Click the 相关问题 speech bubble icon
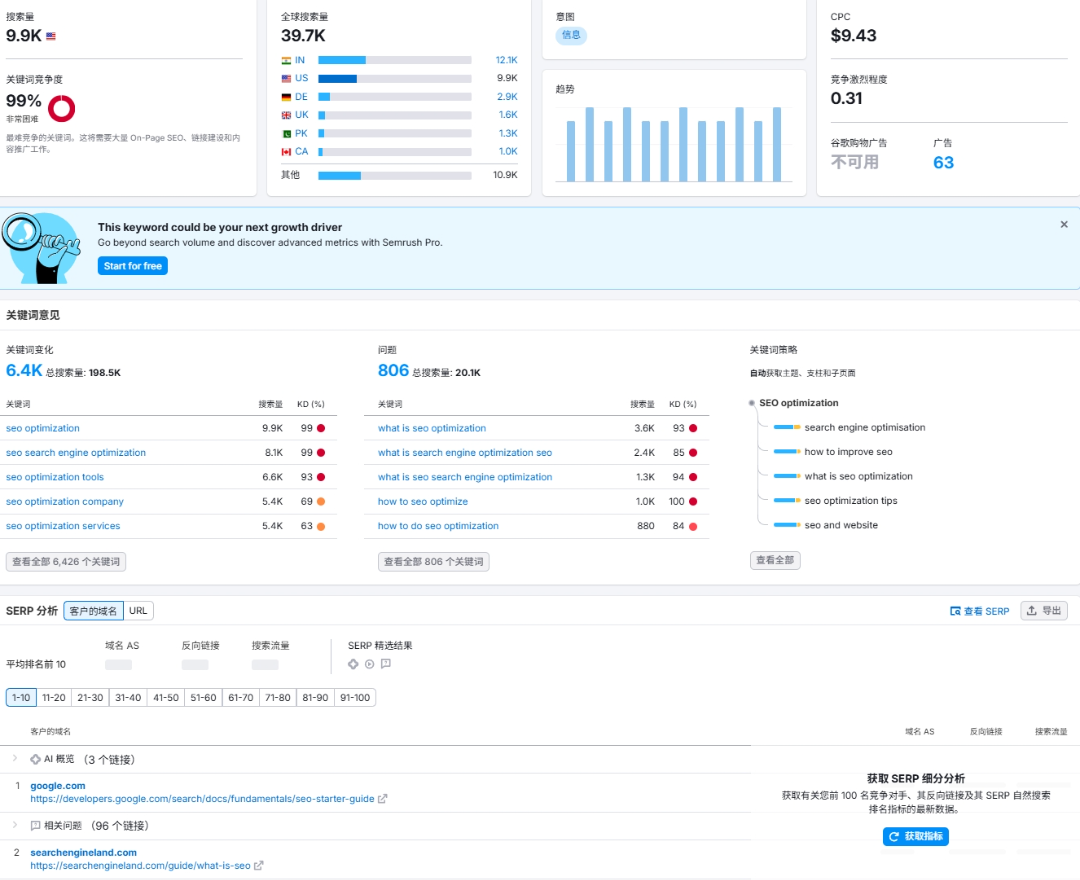Viewport: 1080px width, 880px height. click(x=36, y=826)
